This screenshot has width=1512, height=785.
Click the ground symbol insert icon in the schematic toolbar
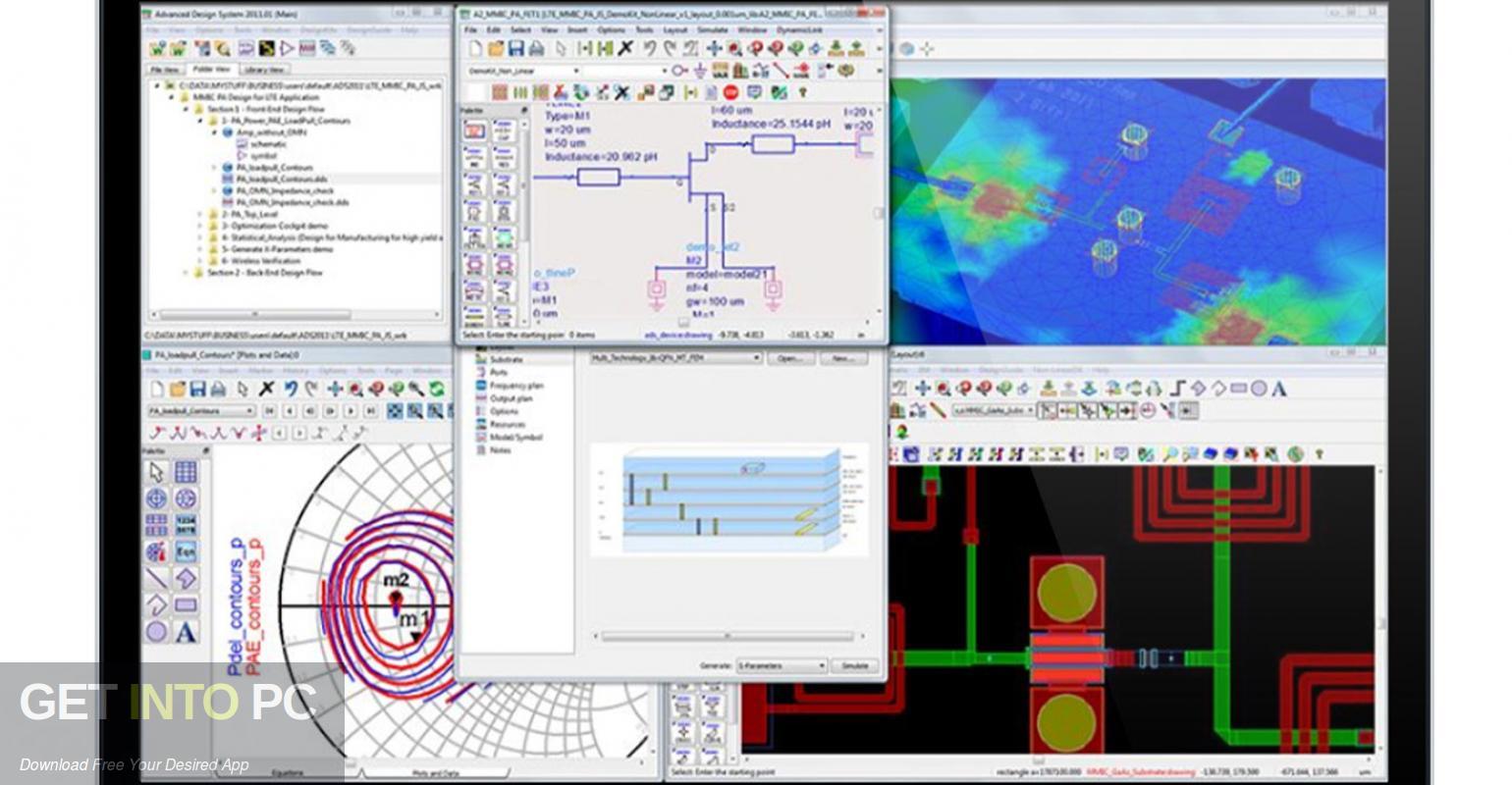click(699, 71)
